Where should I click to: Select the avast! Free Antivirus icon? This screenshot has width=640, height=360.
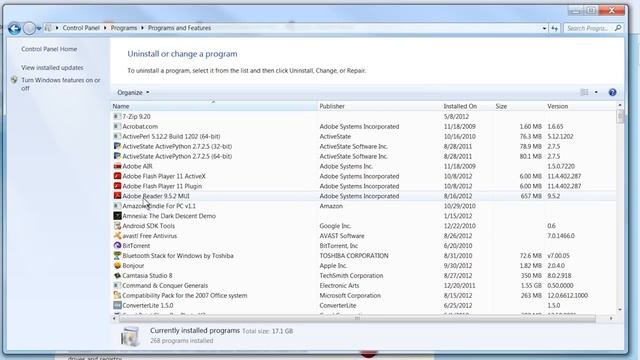pyautogui.click(x=117, y=236)
